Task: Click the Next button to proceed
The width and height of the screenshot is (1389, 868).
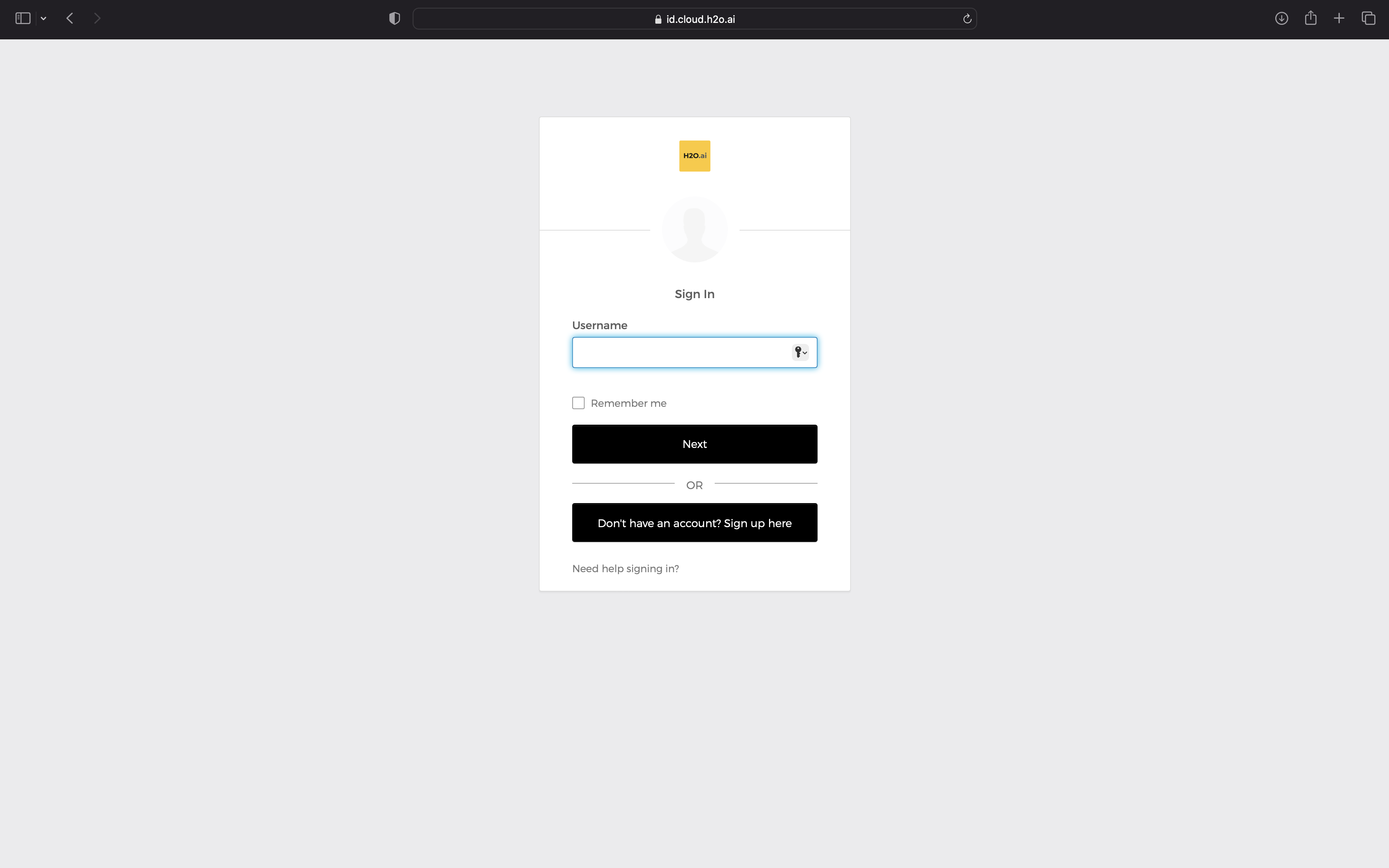Action: tap(694, 443)
